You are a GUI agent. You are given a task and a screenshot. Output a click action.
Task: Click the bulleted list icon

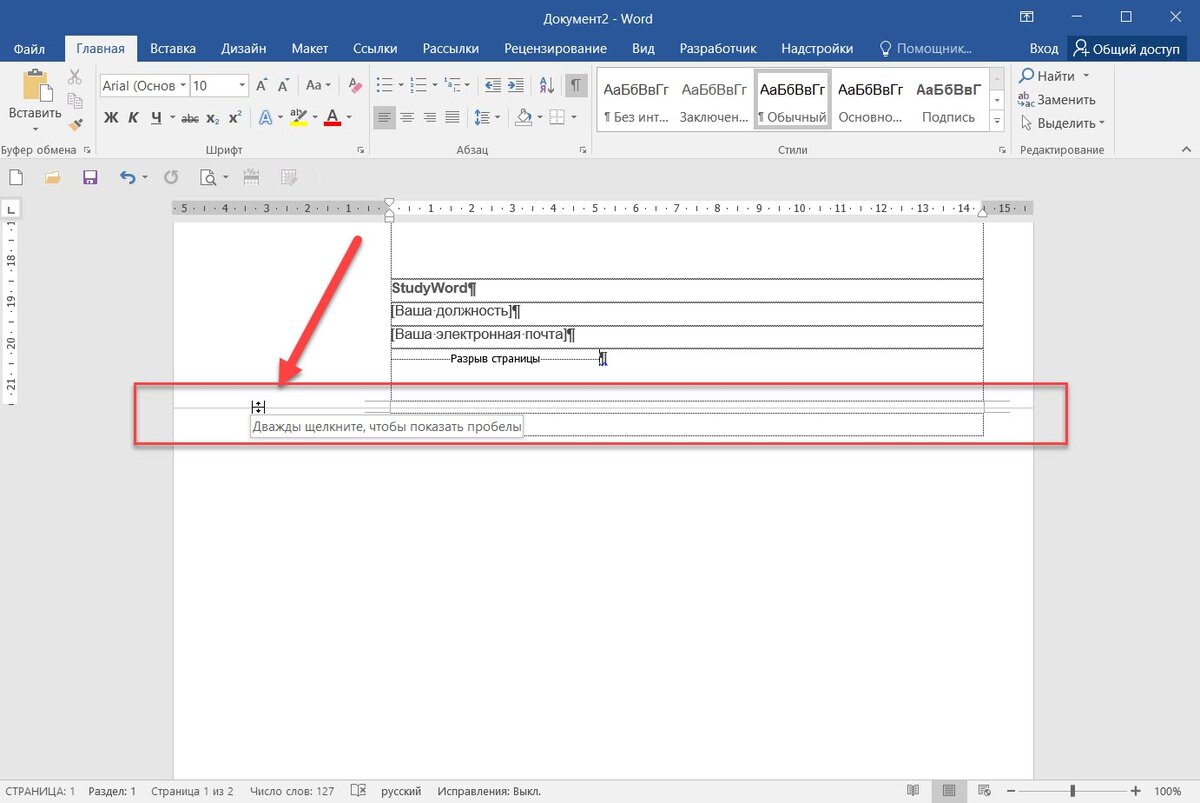click(x=384, y=86)
